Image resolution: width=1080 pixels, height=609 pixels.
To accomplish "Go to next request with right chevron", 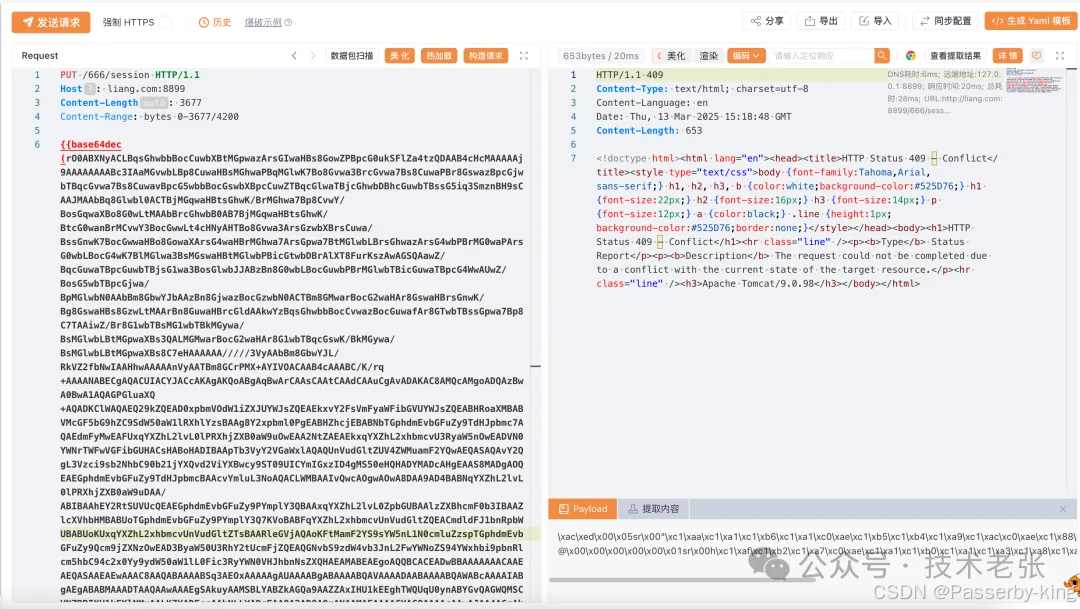I will 313,56.
